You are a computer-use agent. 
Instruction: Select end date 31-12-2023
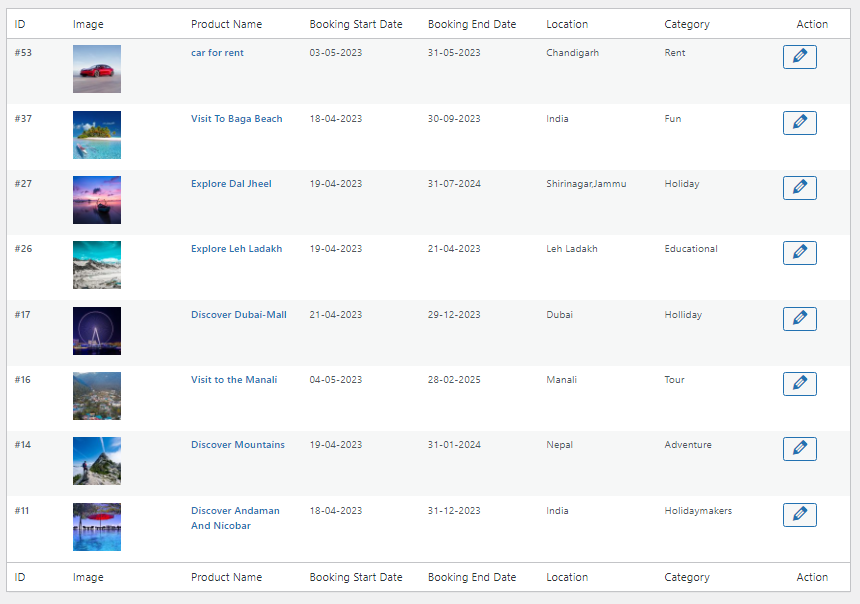tap(454, 511)
